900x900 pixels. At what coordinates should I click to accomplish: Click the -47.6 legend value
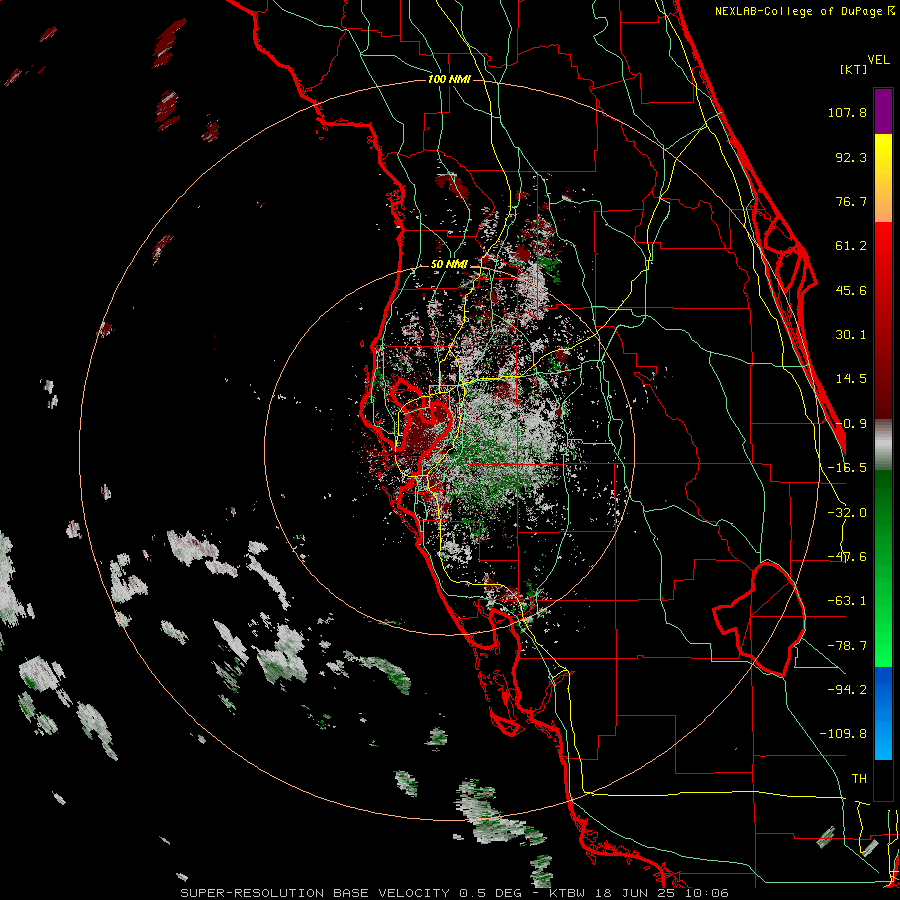pyautogui.click(x=847, y=557)
